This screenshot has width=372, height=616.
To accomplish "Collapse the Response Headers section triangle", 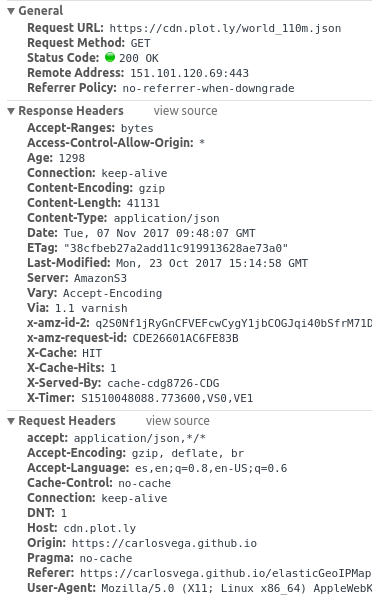I will click(11, 111).
